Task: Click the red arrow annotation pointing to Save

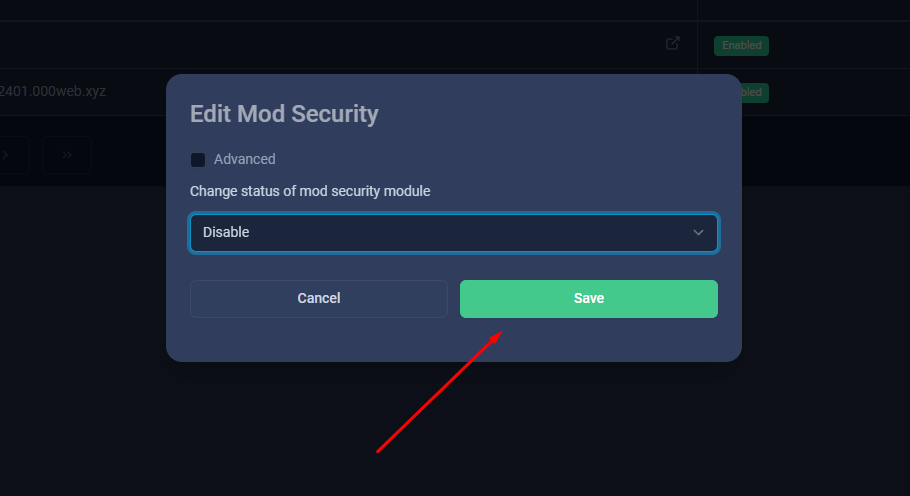Action: 439,392
